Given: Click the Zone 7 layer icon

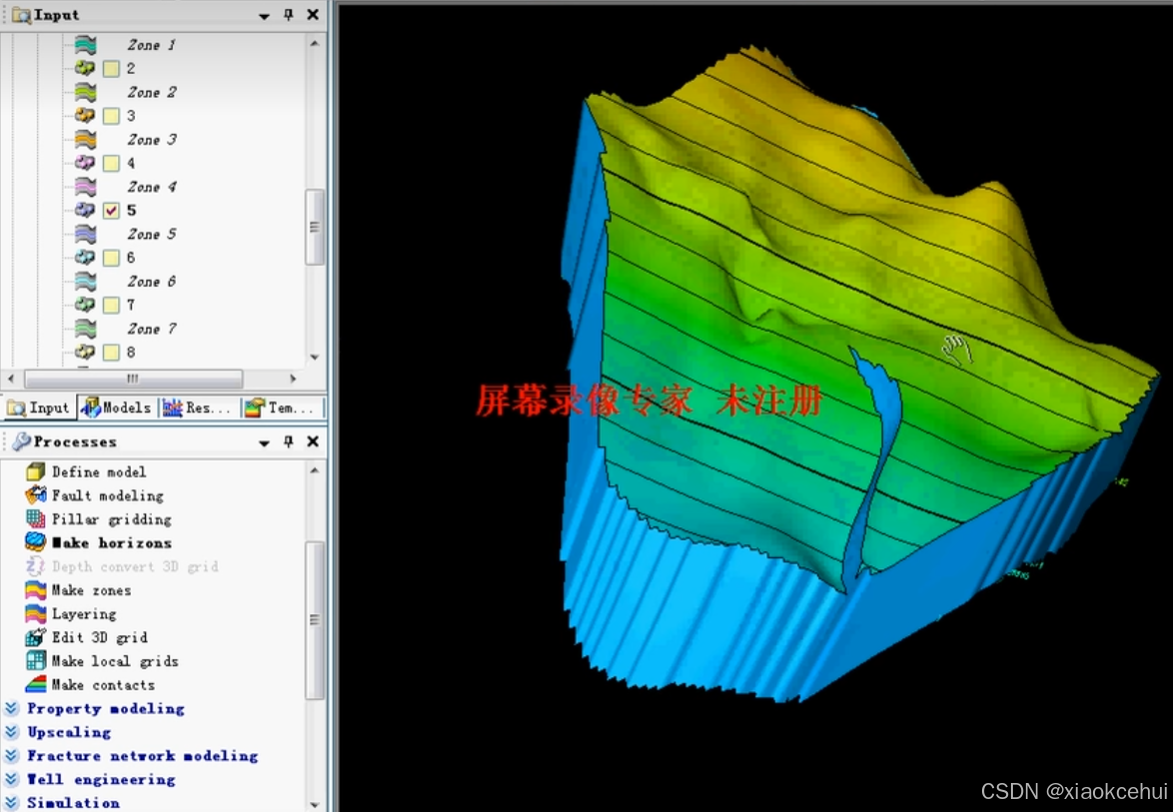Looking at the screenshot, I should coord(85,329).
